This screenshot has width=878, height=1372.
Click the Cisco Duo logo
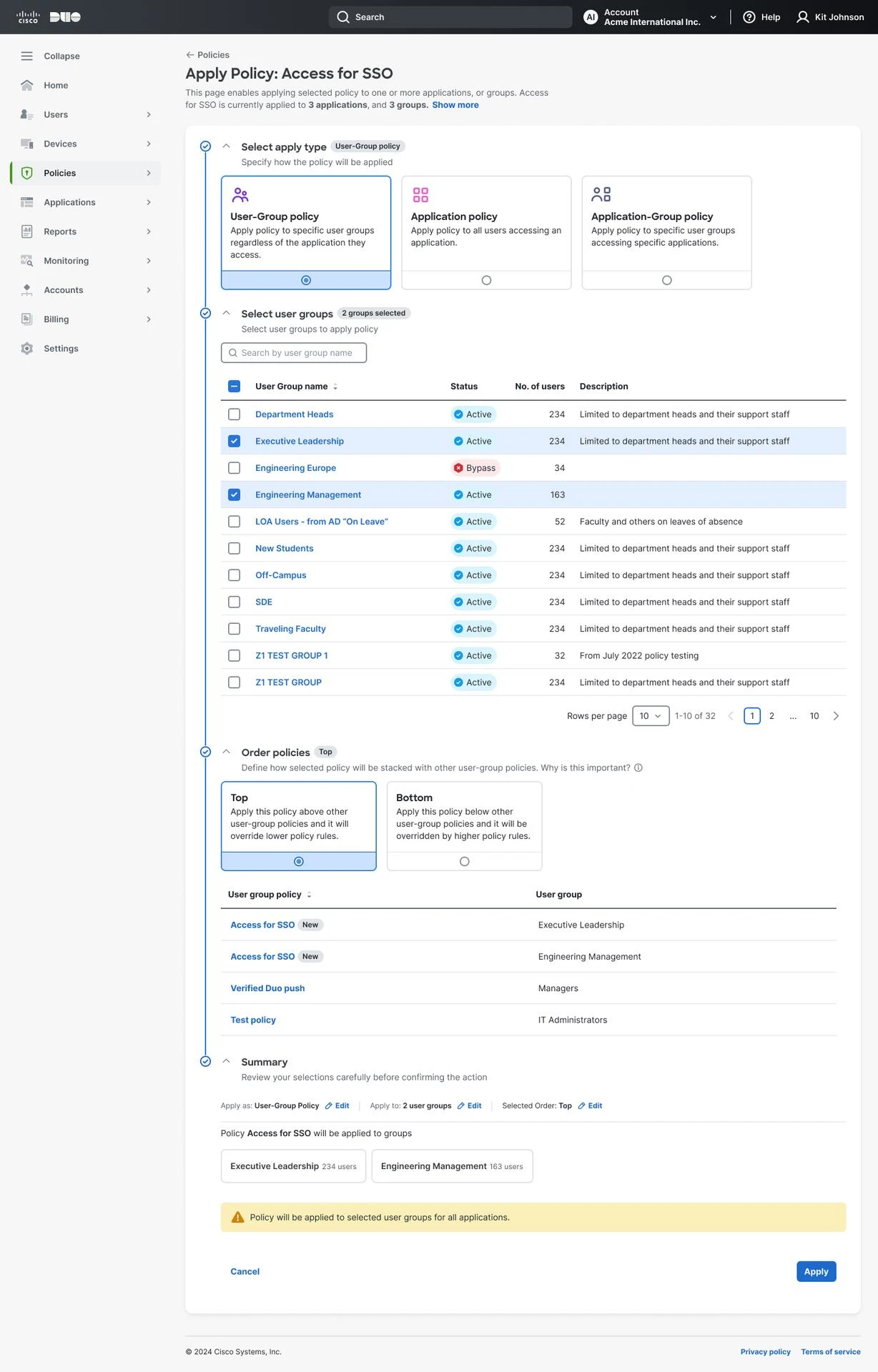49,17
